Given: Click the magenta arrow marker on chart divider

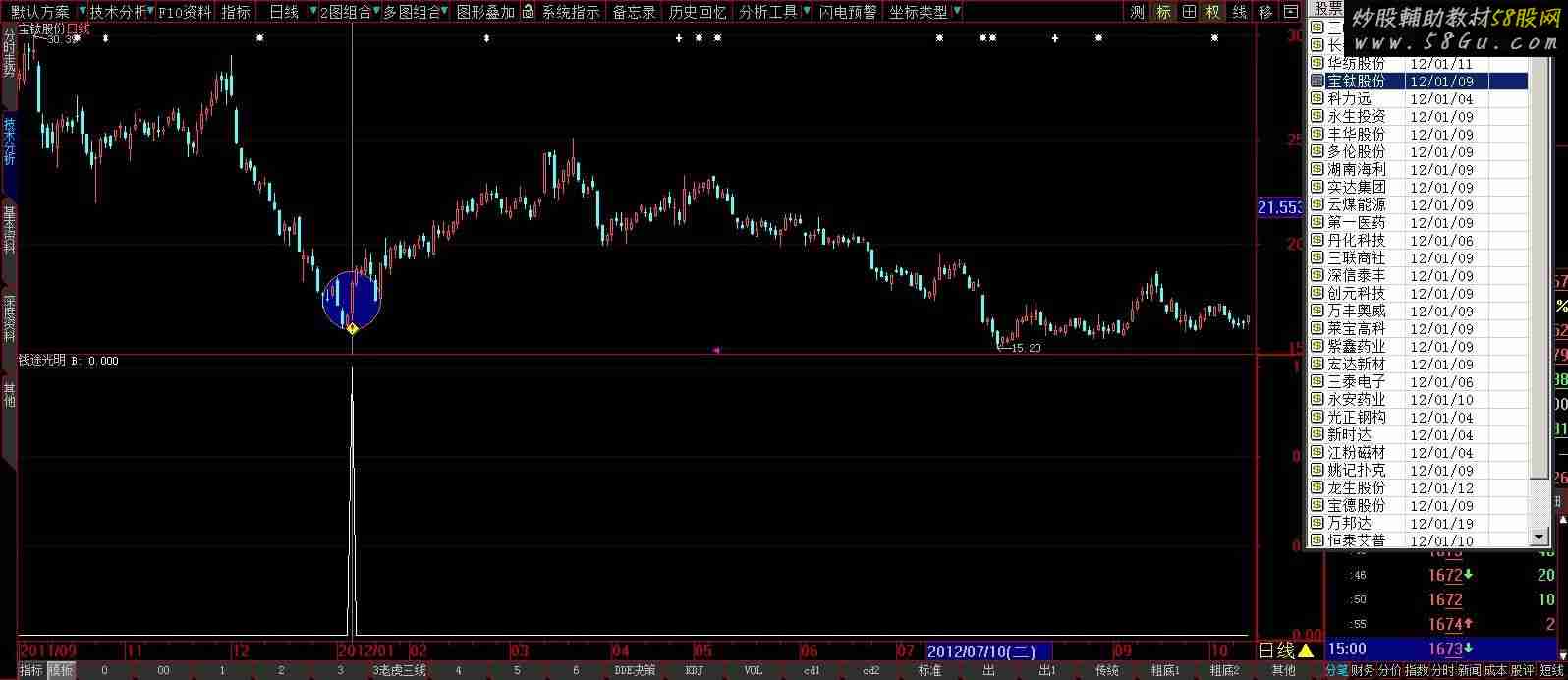Looking at the screenshot, I should point(716,350).
